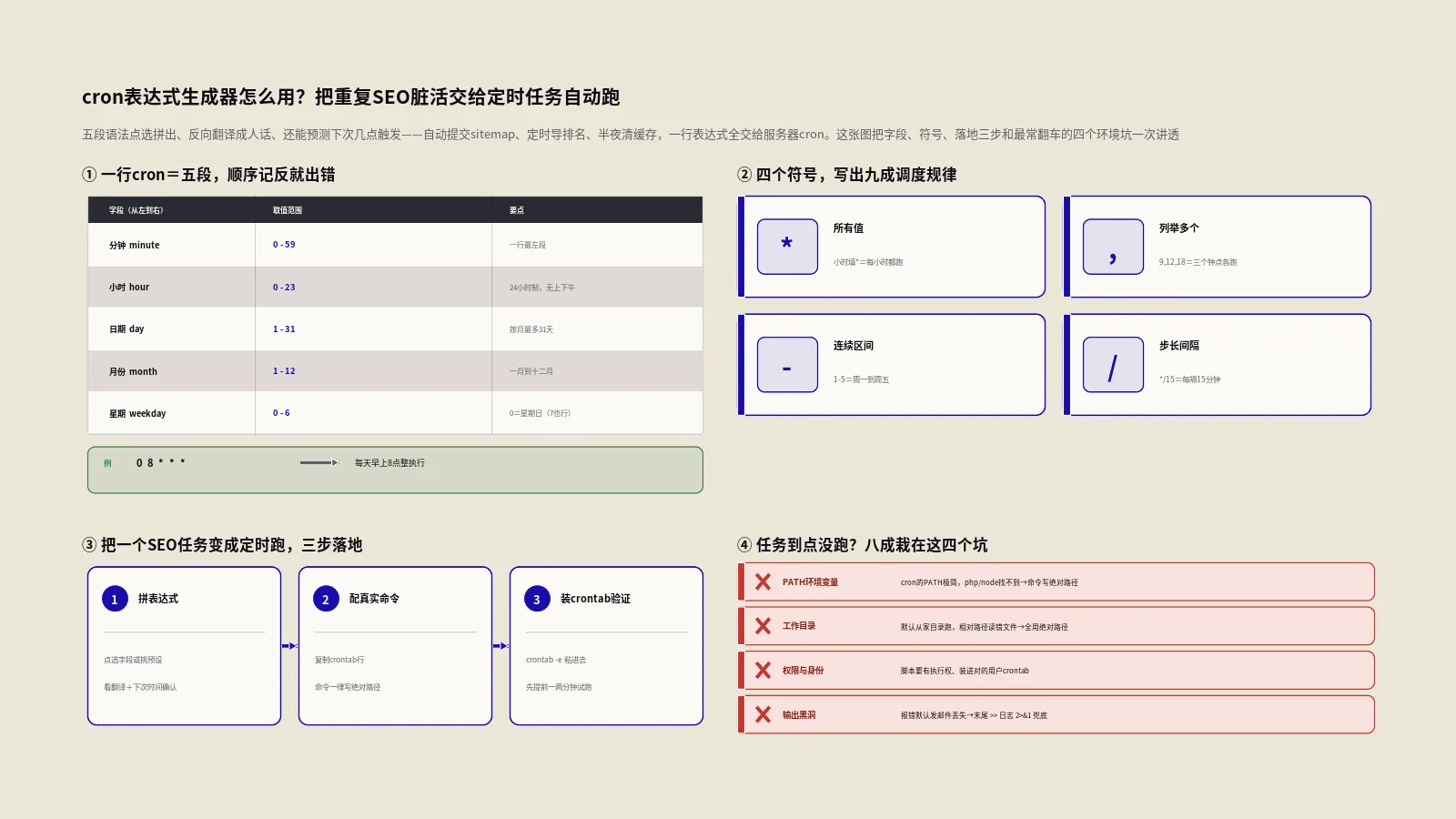Click the range value 1 - 31
The height and width of the screenshot is (819, 1456).
point(284,329)
